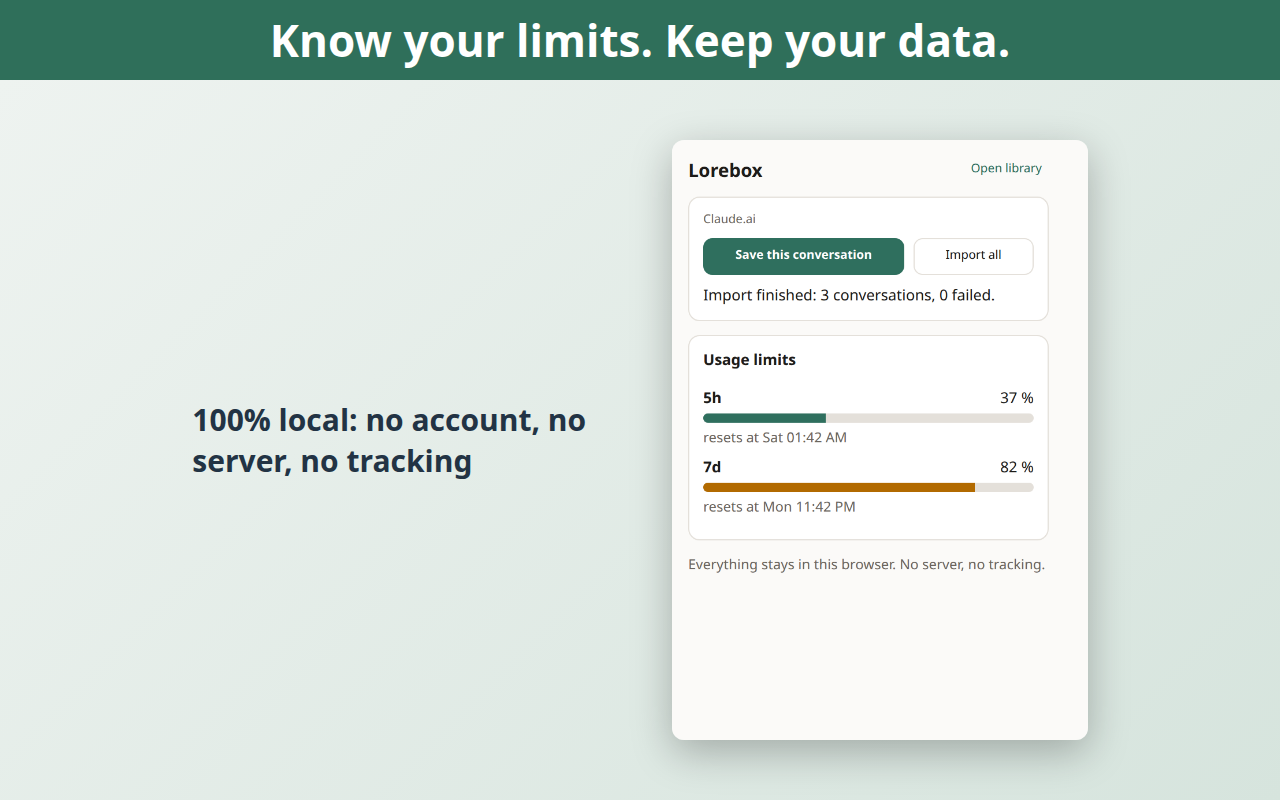Click the 5h limit label
1280x800 pixels.
pos(712,398)
